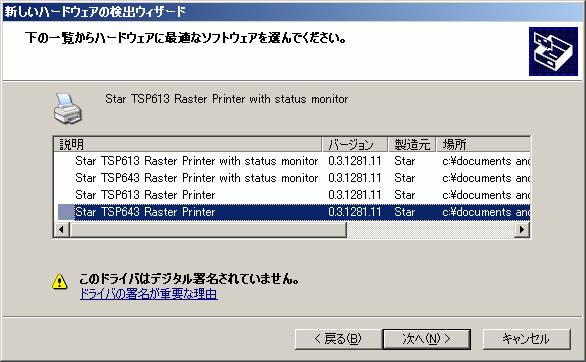Open the ドライバの署名が重要な理由 link

tap(149, 294)
